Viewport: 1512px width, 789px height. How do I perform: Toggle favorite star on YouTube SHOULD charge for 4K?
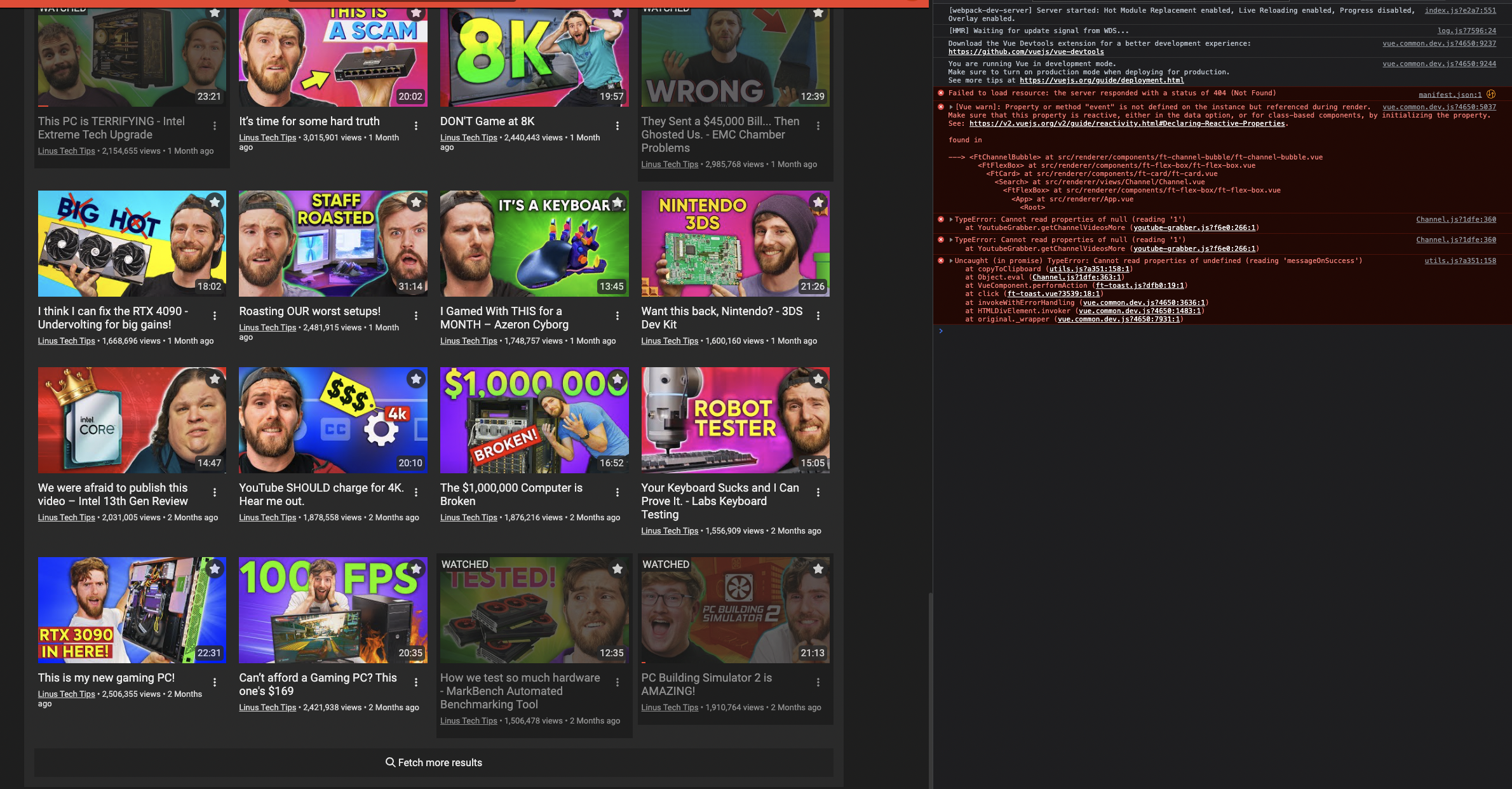click(x=416, y=379)
